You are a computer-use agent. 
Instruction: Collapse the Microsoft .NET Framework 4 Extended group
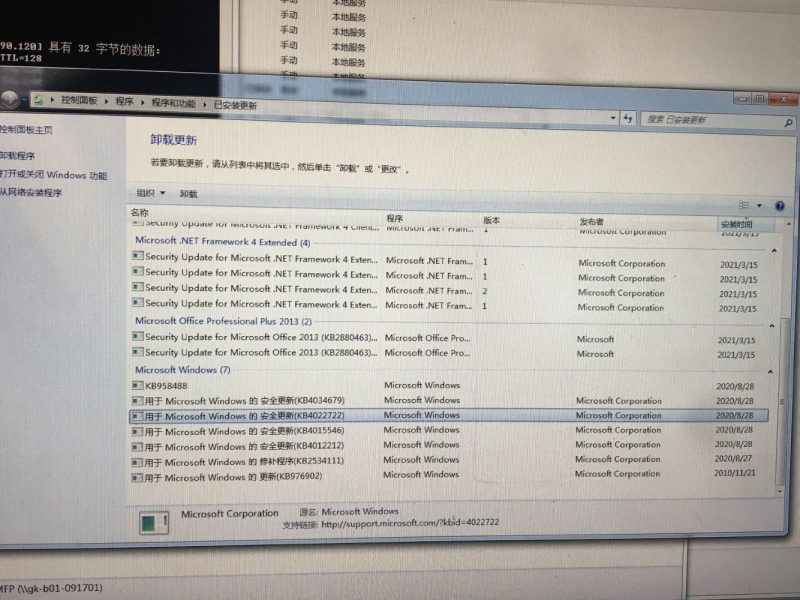774,251
